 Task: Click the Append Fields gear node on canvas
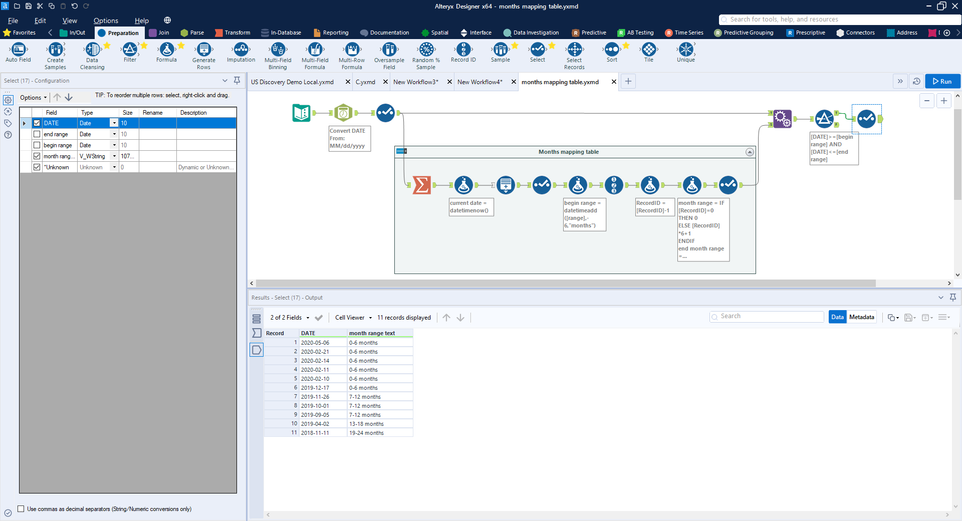(782, 120)
